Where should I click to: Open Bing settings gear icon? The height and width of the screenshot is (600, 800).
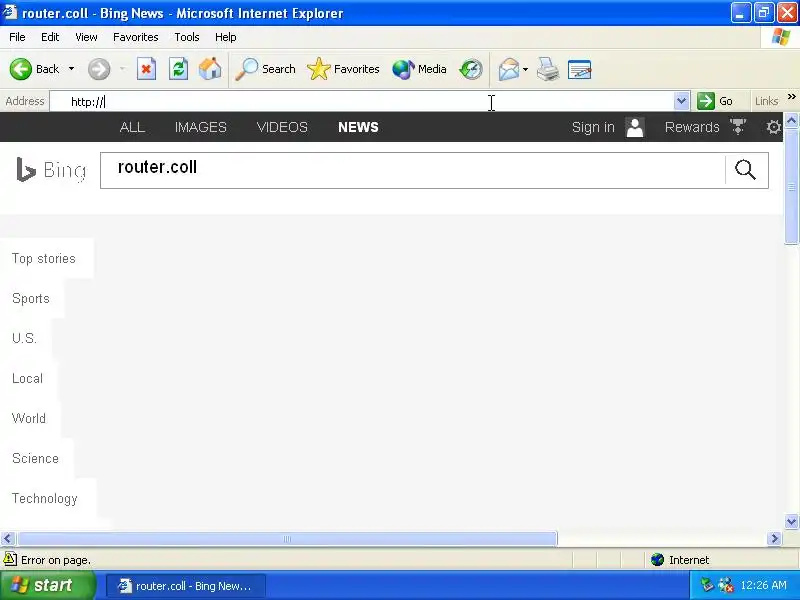click(773, 127)
